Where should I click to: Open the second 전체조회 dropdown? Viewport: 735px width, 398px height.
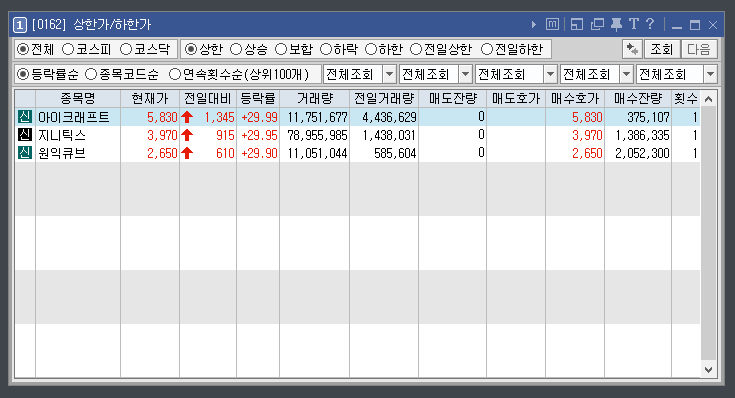click(465, 74)
